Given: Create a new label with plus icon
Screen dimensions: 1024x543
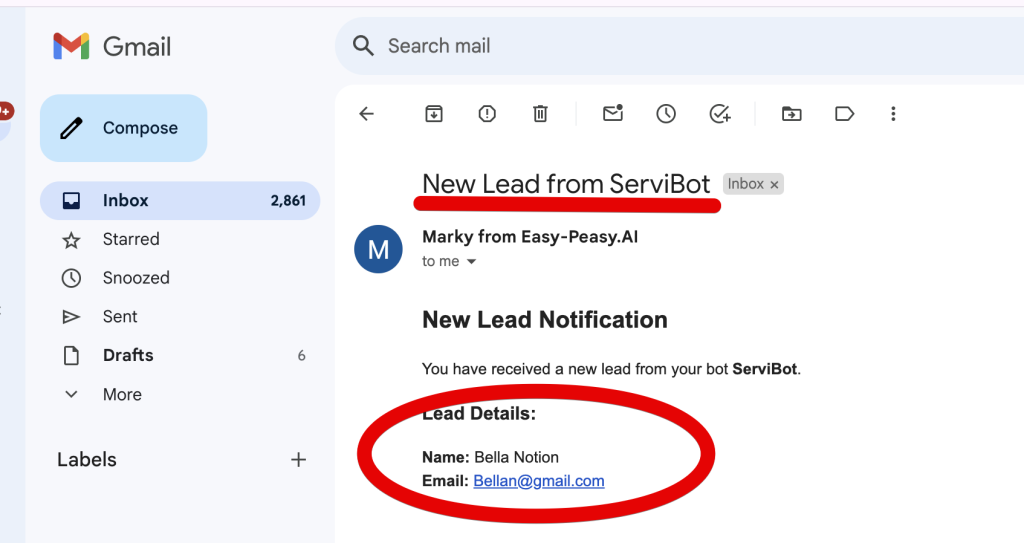Looking at the screenshot, I should 298,460.
